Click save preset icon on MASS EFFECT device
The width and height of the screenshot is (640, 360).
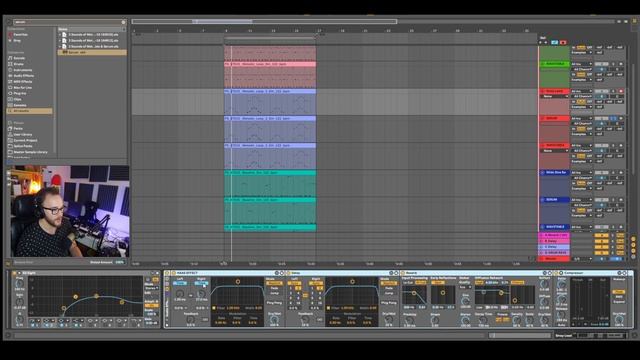click(x=282, y=273)
